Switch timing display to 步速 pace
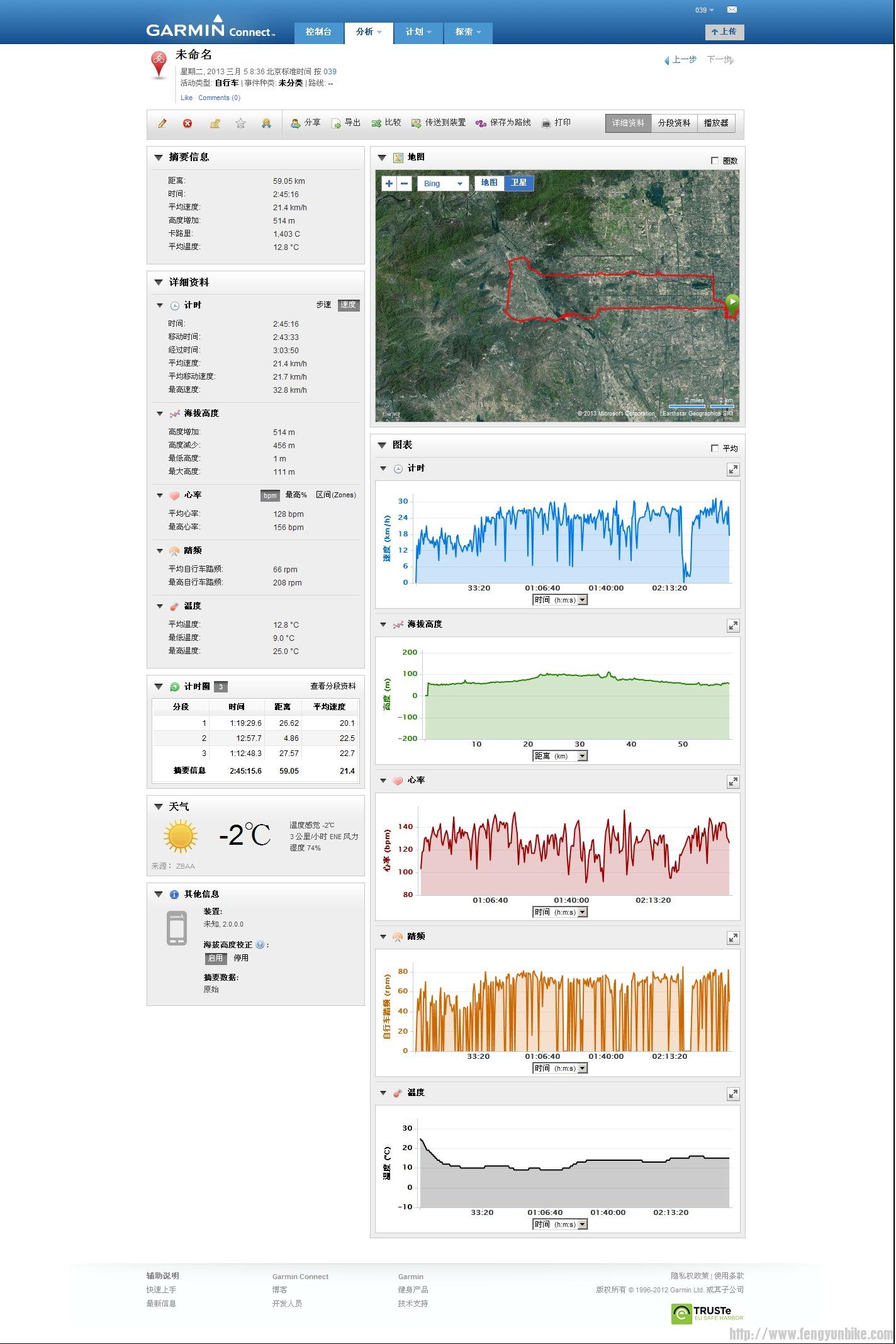Image resolution: width=896 pixels, height=1344 pixels. point(323,305)
